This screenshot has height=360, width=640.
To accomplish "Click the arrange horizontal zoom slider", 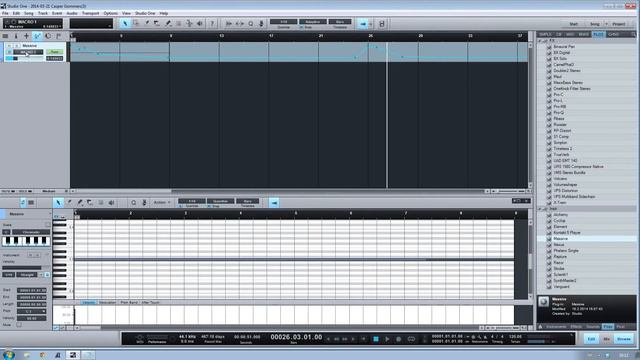I will tap(509, 191).
